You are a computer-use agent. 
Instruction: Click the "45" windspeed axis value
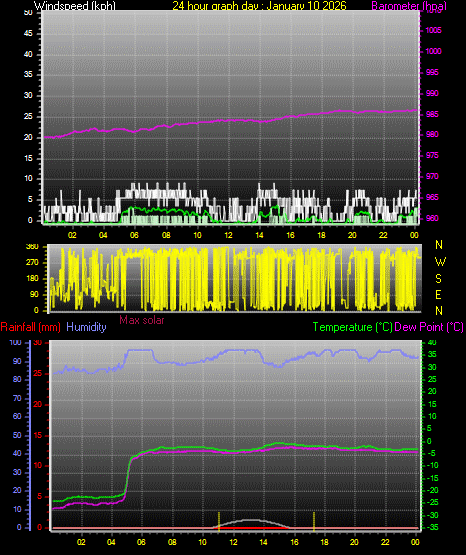[x=28, y=33]
